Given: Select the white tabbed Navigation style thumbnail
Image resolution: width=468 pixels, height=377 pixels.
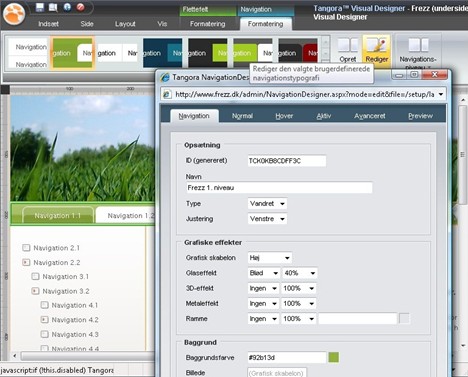Looking at the screenshot, I should 118,53.
